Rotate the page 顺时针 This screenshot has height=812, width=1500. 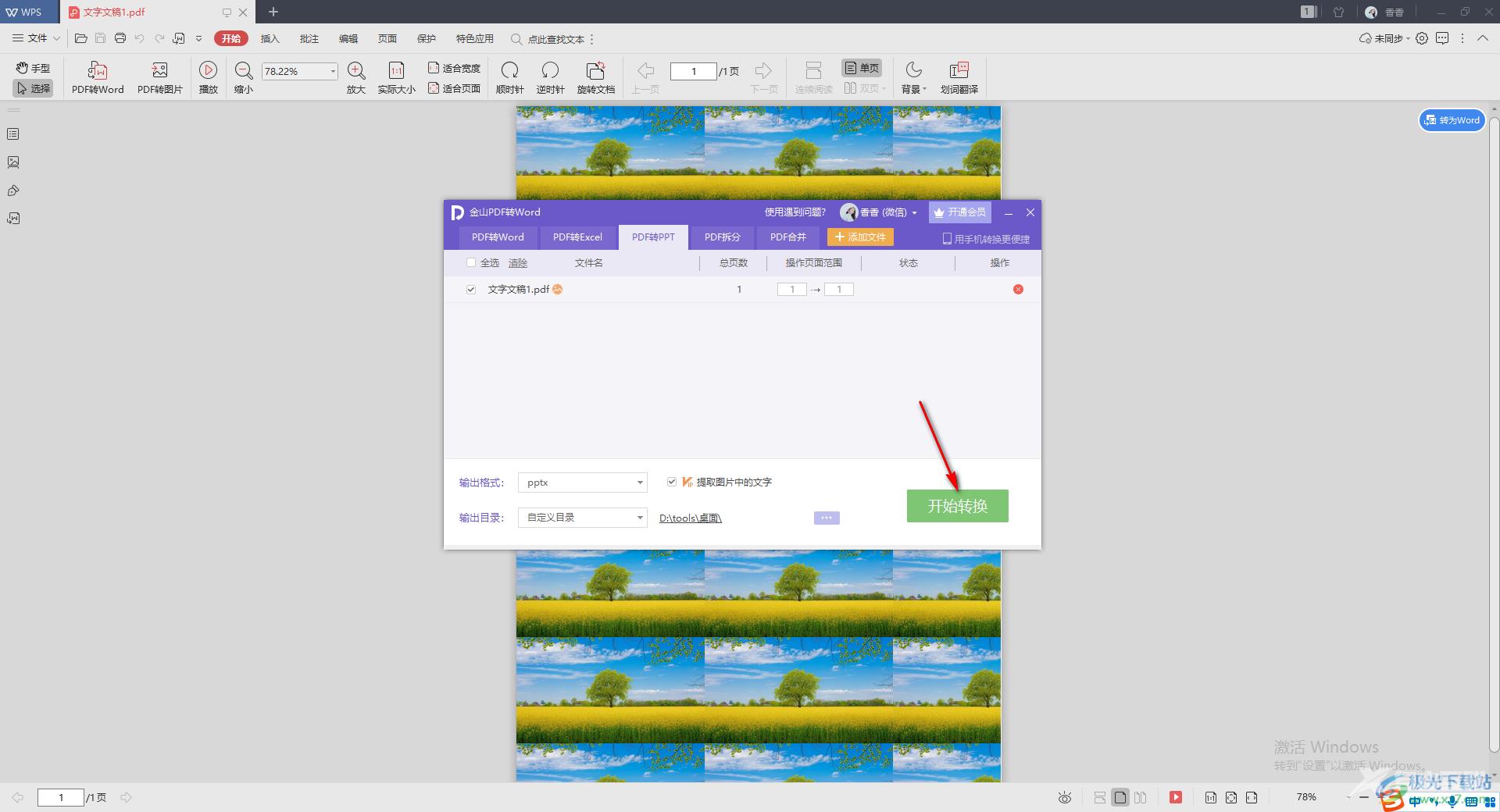pos(509,77)
